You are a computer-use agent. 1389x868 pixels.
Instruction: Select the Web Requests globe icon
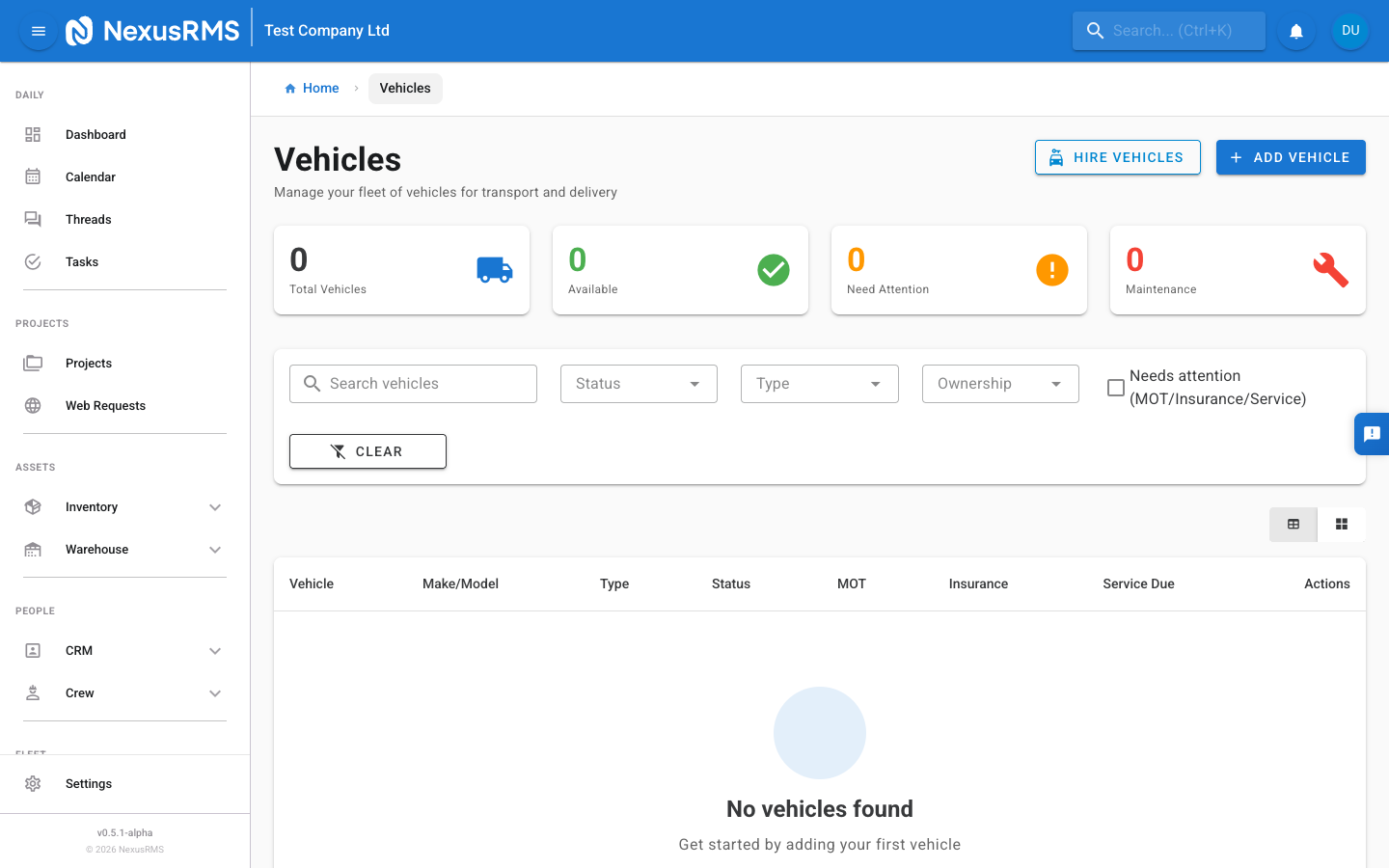[33, 405]
